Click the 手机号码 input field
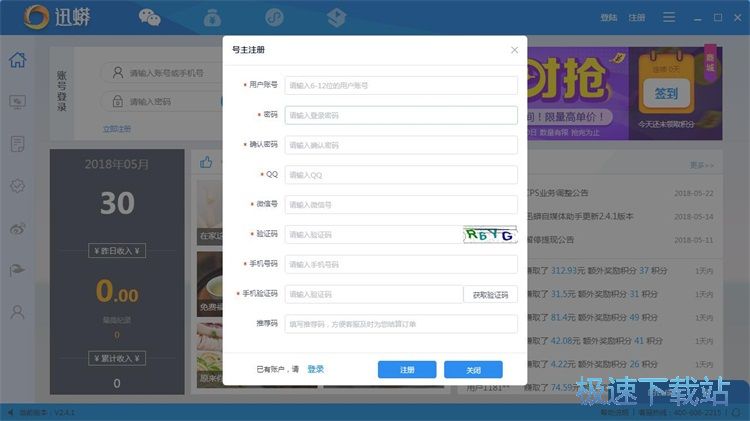Viewport: 750px width, 421px height. coord(401,264)
